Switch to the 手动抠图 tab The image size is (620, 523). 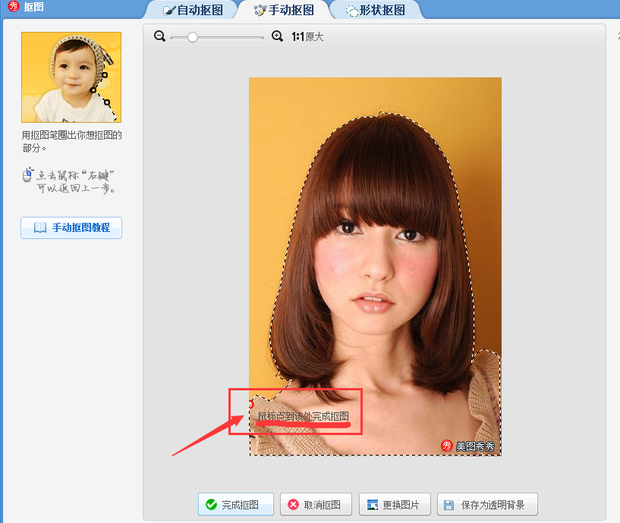(x=284, y=10)
